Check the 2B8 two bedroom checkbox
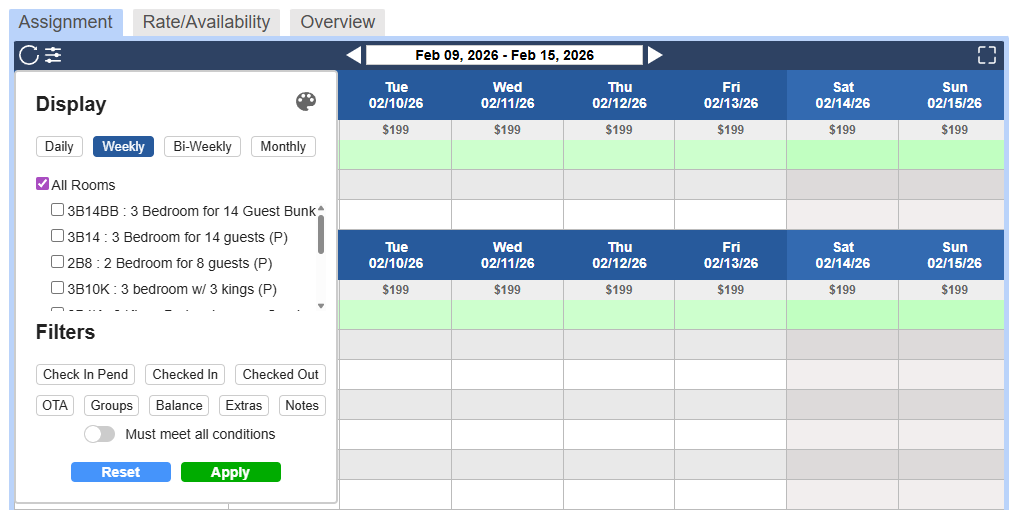The width and height of the screenshot is (1018, 510). tap(58, 262)
